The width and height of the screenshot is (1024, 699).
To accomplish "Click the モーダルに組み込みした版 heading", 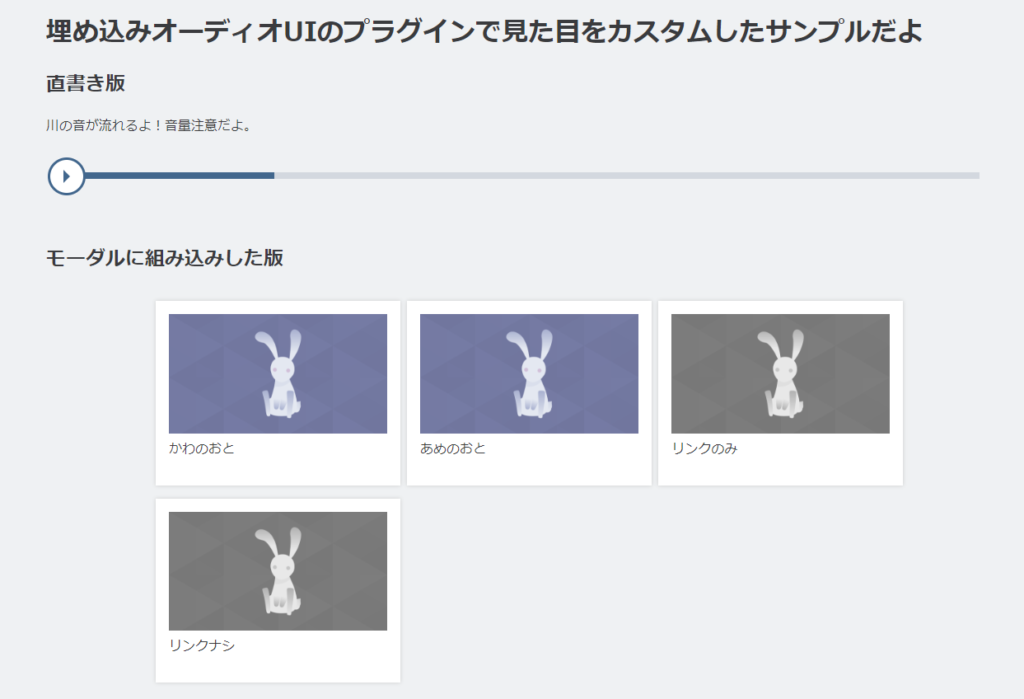I will (164, 258).
